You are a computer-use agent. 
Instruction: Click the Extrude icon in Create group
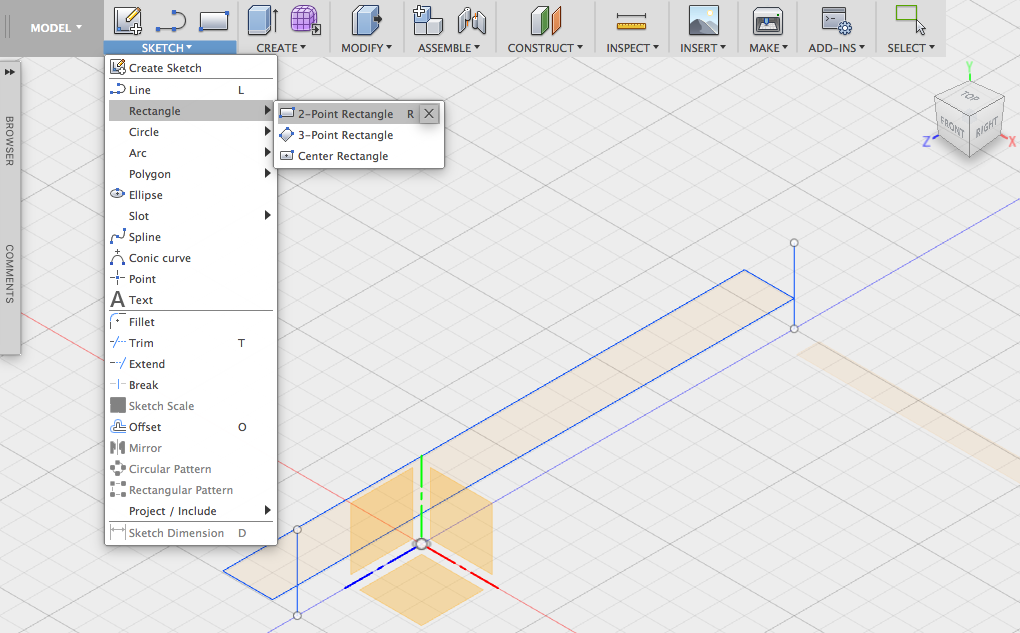(x=263, y=20)
